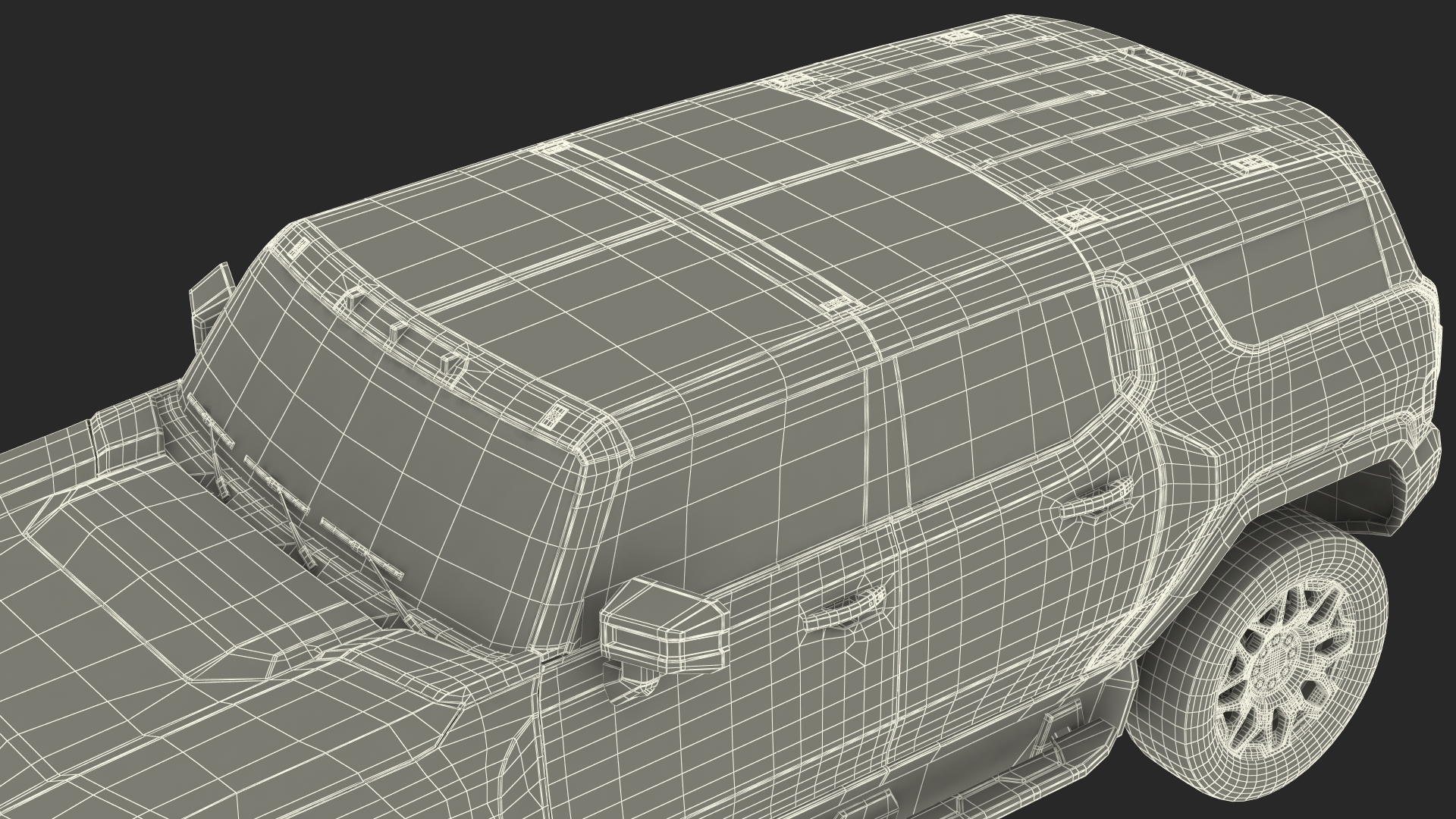Select the roof marker light above windshield
Image resolution: width=1456 pixels, height=819 pixels.
398,331
